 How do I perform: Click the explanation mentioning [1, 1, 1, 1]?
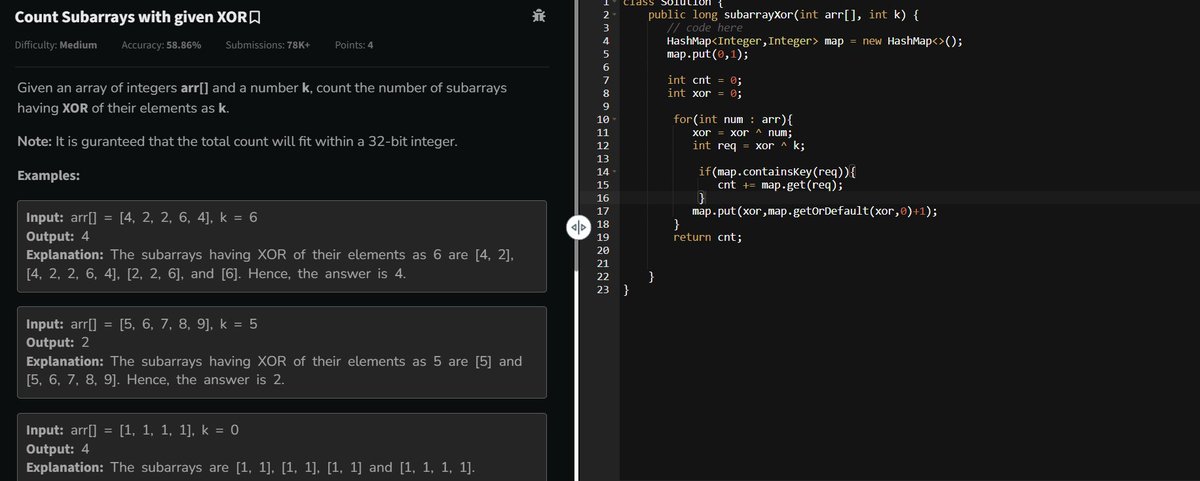(250, 467)
